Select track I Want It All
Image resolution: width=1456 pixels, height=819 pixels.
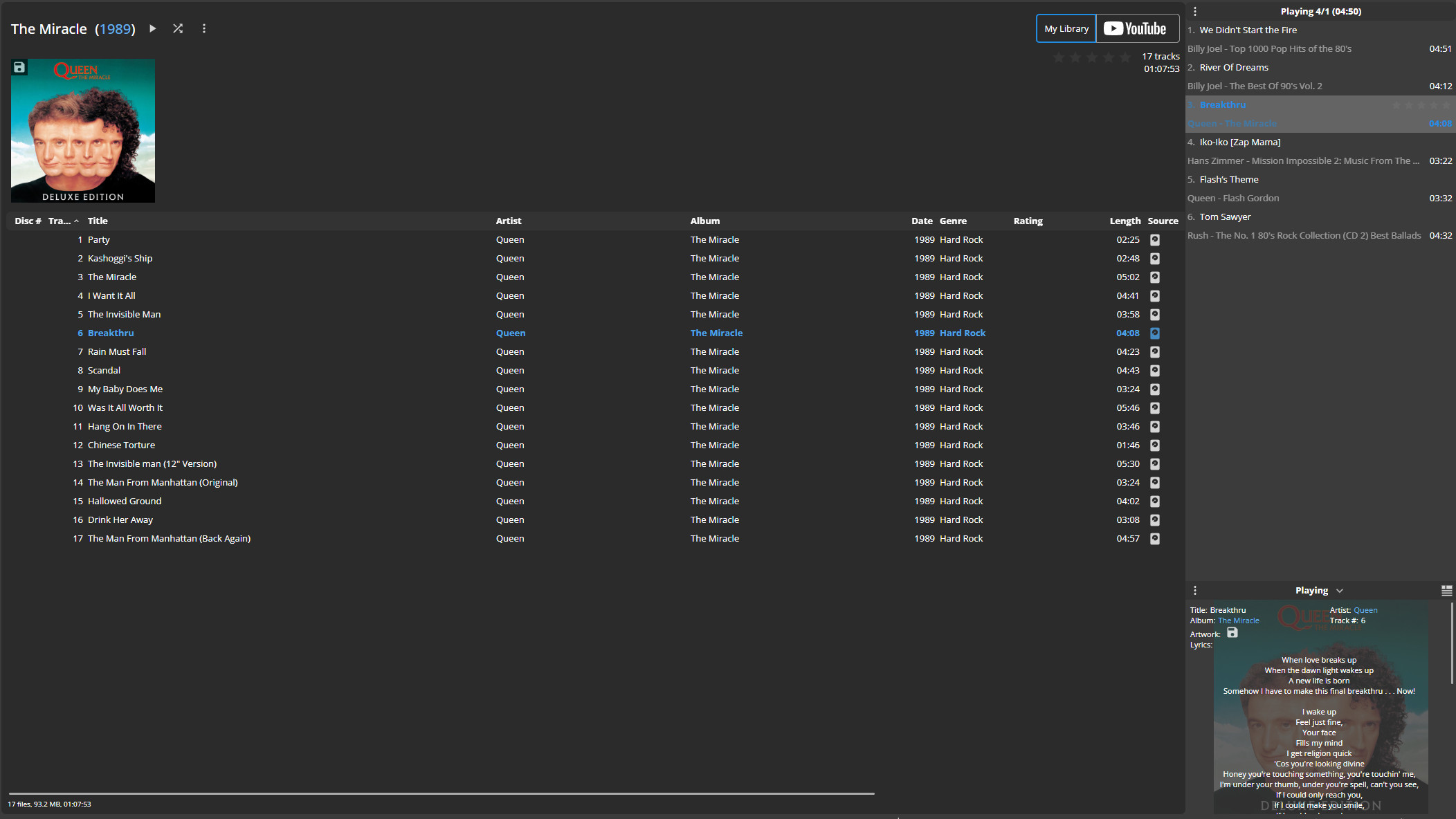click(111, 295)
